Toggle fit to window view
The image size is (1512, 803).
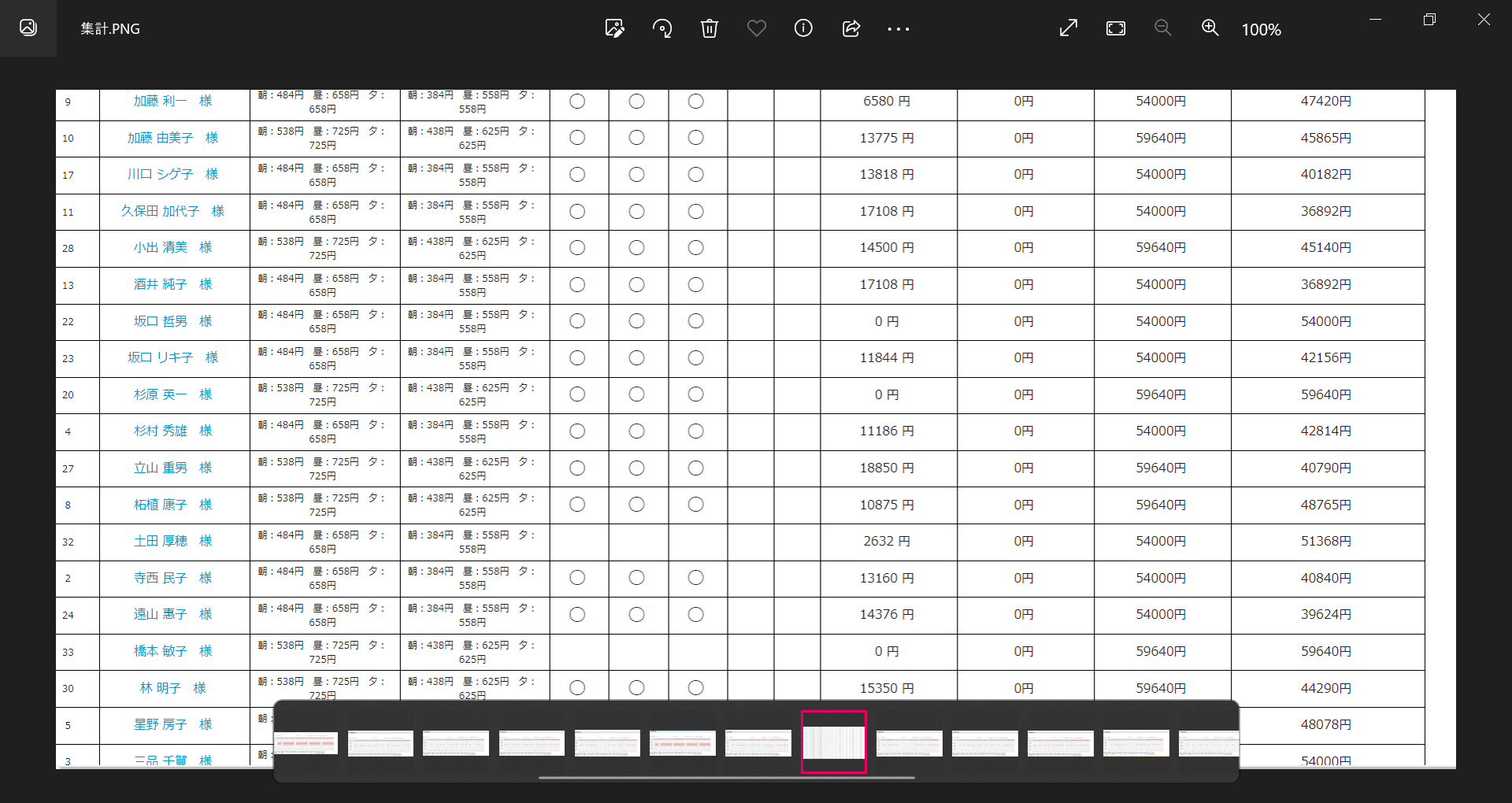click(x=1116, y=29)
